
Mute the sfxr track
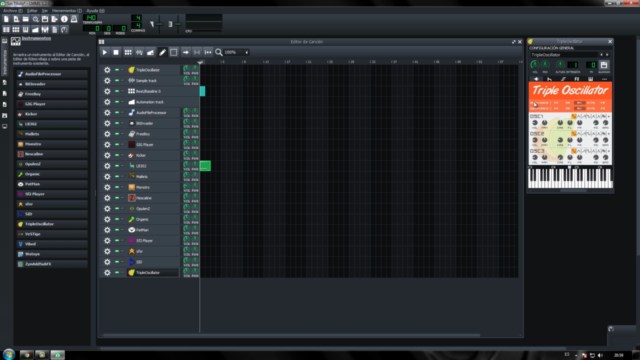coord(117,251)
